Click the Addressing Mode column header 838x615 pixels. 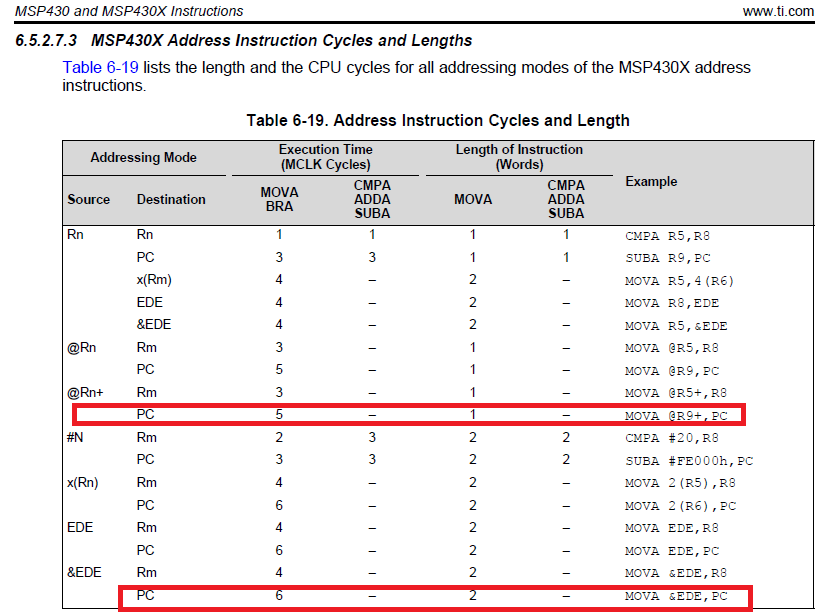click(x=143, y=158)
